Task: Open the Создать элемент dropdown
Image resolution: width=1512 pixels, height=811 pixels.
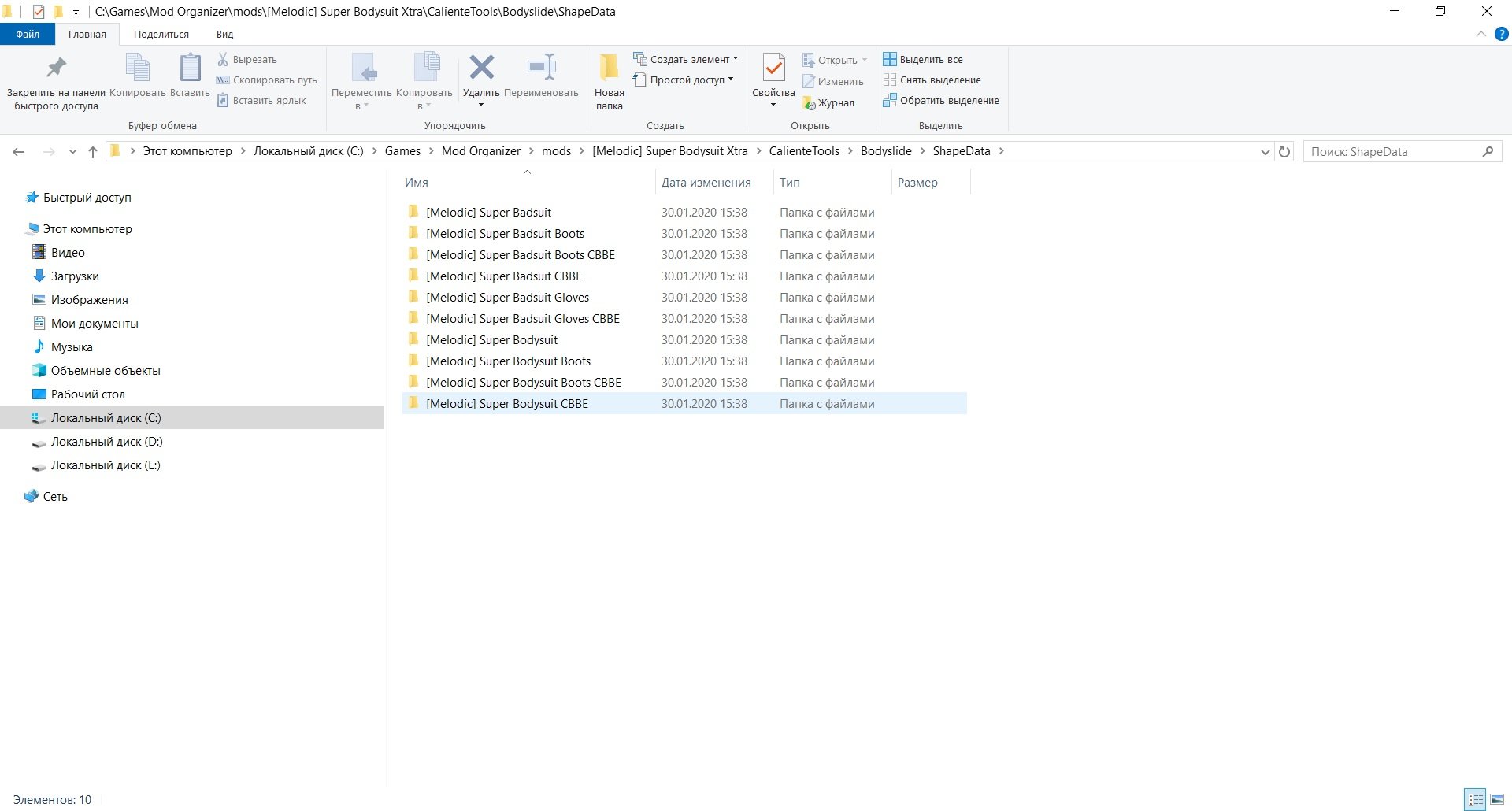Action: point(686,59)
